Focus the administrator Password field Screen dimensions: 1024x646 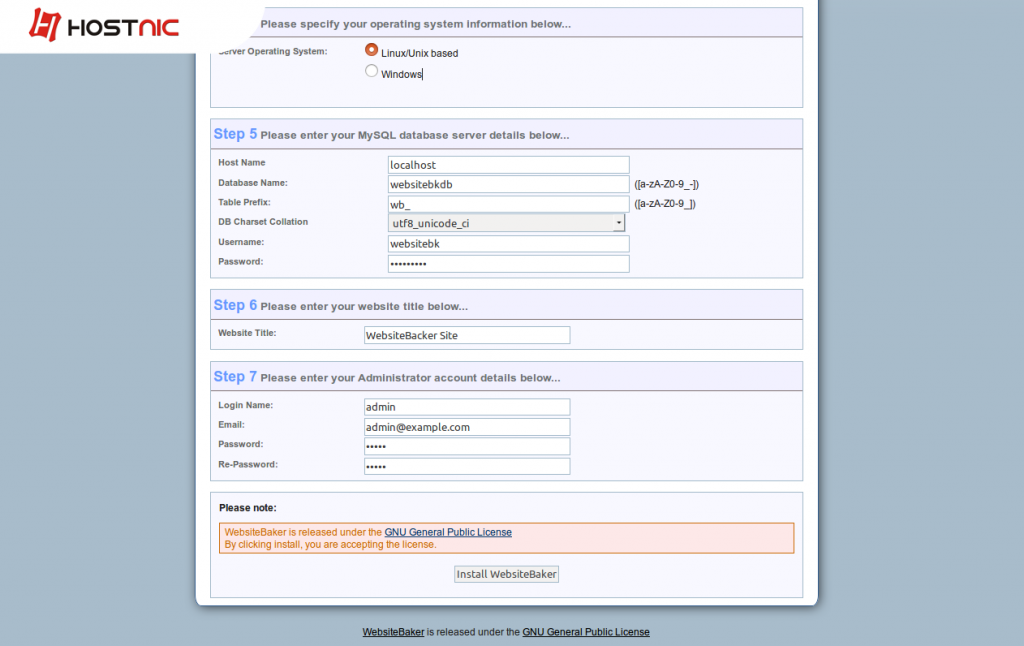[467, 446]
